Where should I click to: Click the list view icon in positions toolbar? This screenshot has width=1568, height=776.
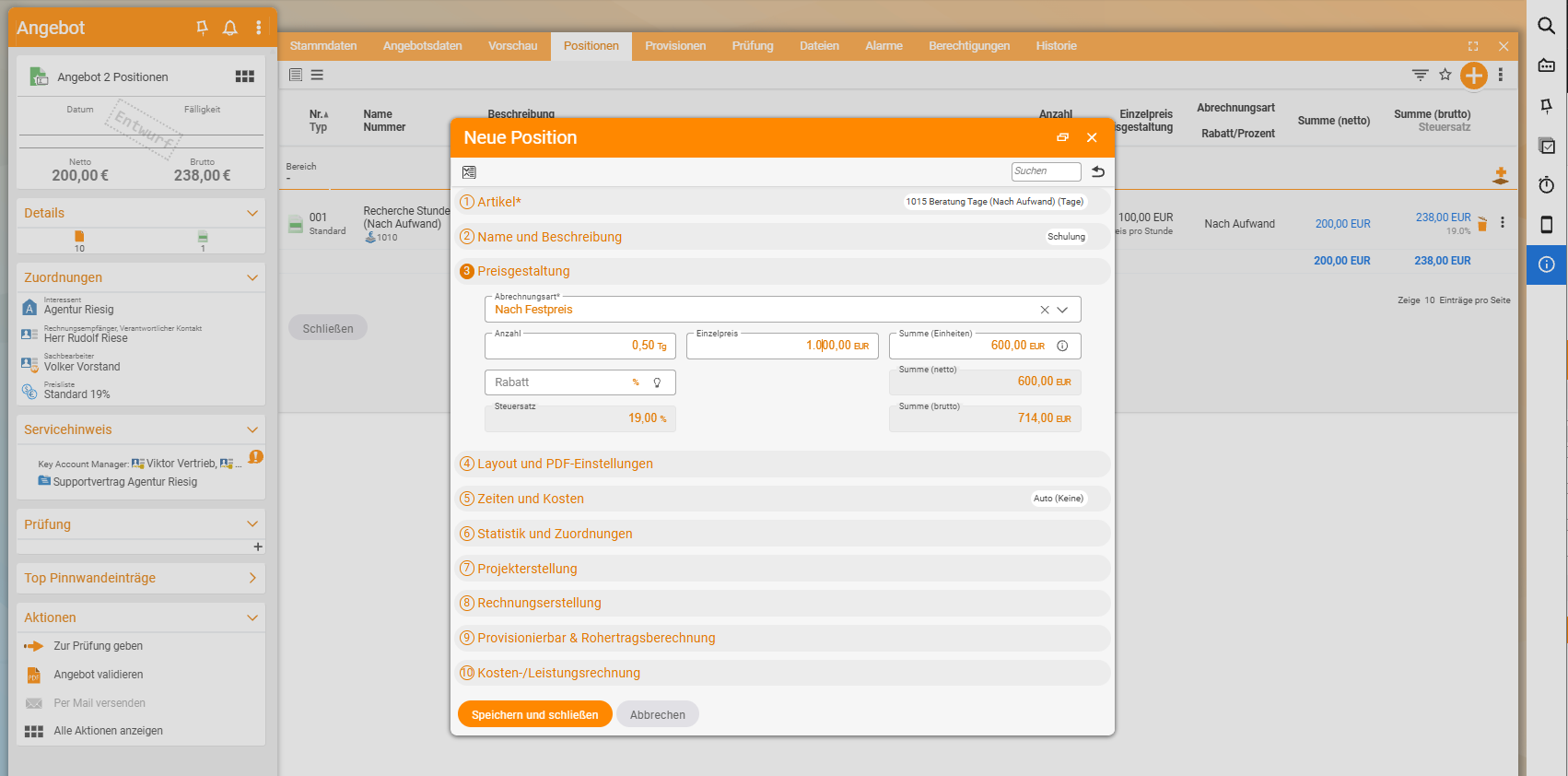(296, 75)
